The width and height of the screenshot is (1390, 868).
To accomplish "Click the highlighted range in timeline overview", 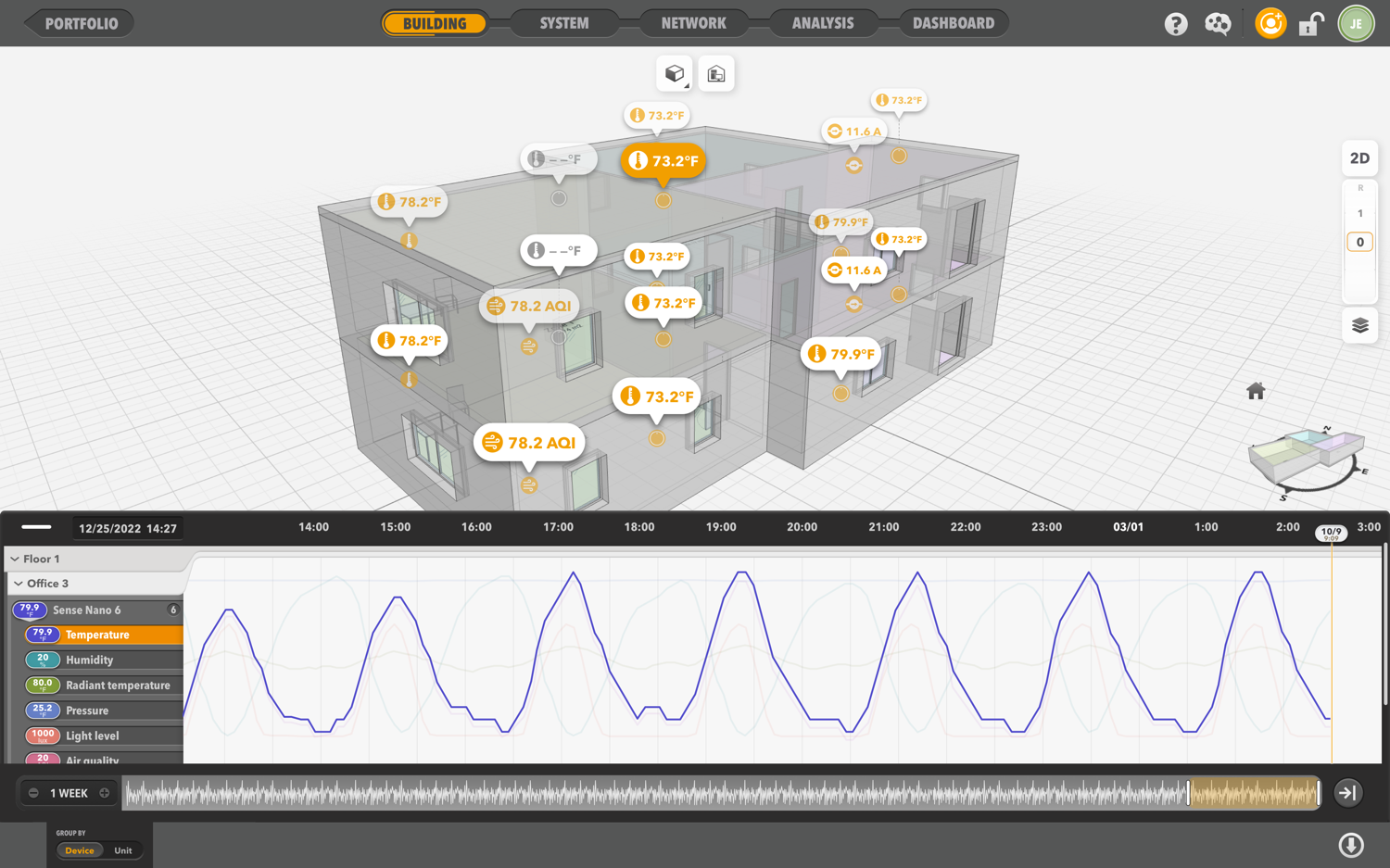I will tap(1253, 793).
